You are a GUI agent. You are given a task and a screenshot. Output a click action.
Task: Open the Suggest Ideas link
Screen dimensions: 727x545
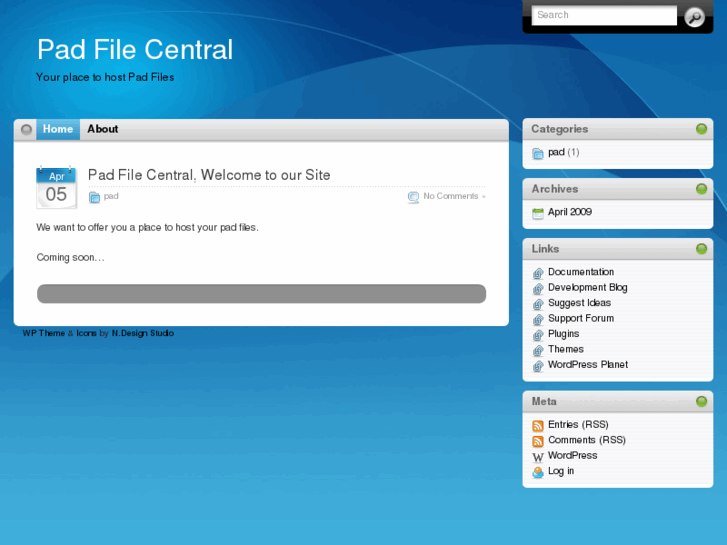(580, 303)
